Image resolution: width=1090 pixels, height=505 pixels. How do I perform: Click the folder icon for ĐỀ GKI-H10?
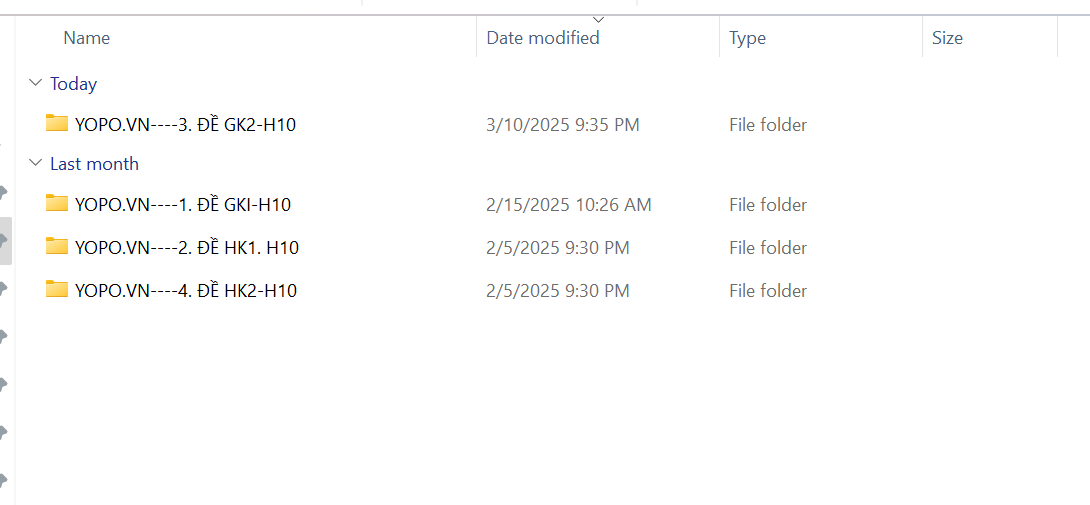tap(57, 204)
